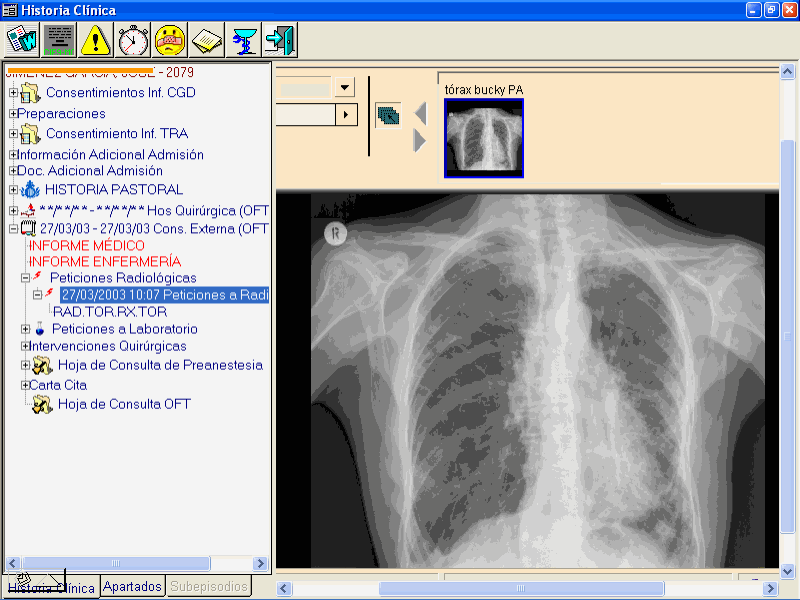Open the yellow notes sheets icon
Viewport: 800px width, 600px height.
pos(207,40)
